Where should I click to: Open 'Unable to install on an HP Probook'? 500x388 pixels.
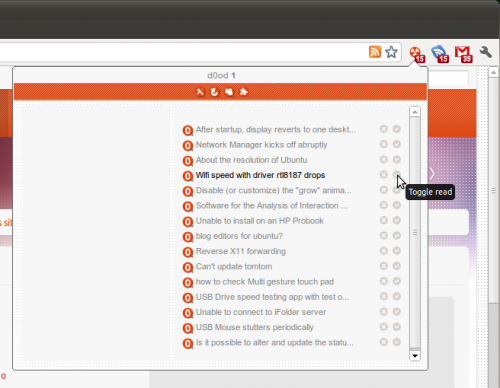260,221
